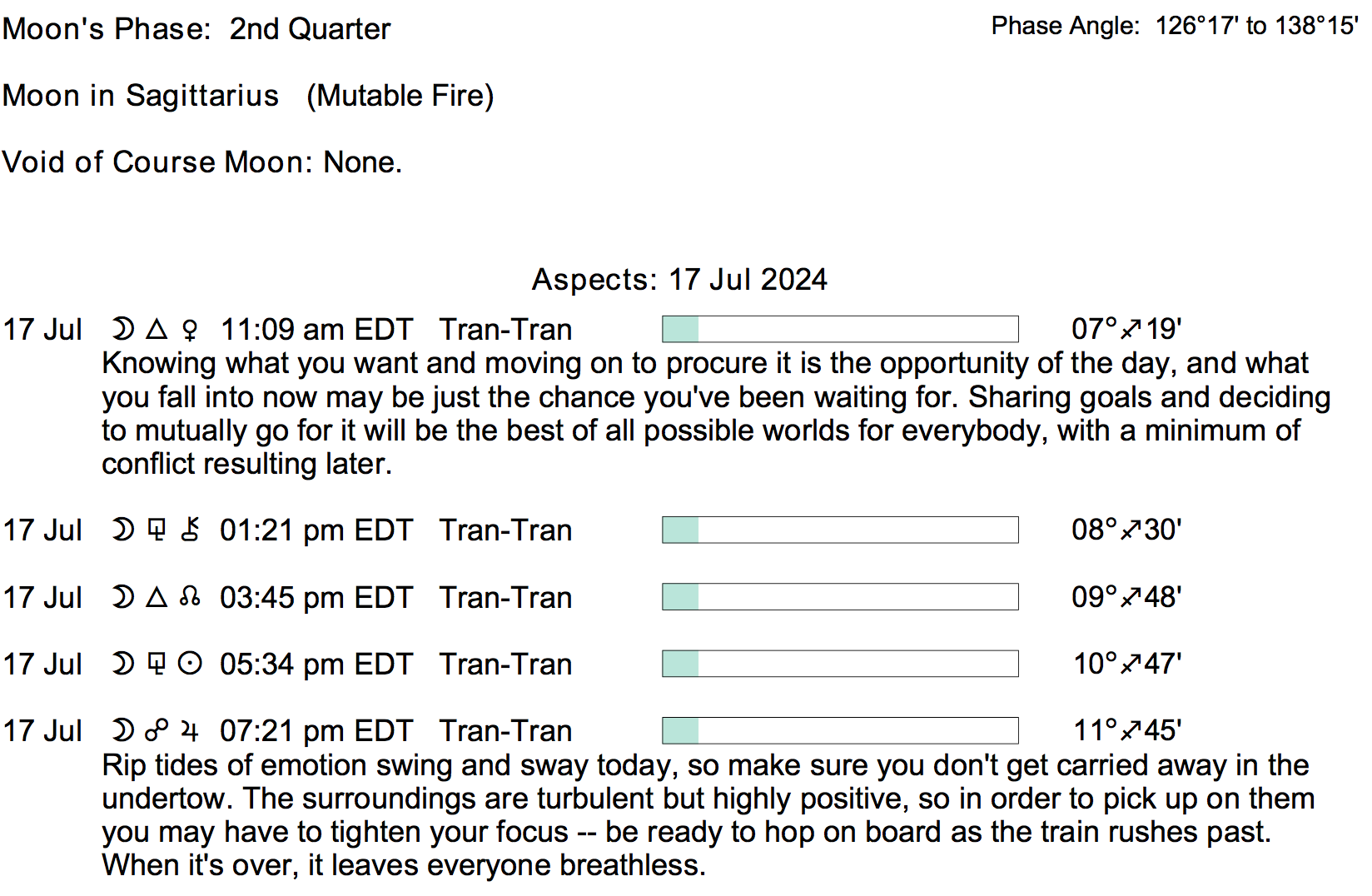Click the Moon glyph in the 05:34 pm row
Screen dimensions: 1372x896
[123, 664]
